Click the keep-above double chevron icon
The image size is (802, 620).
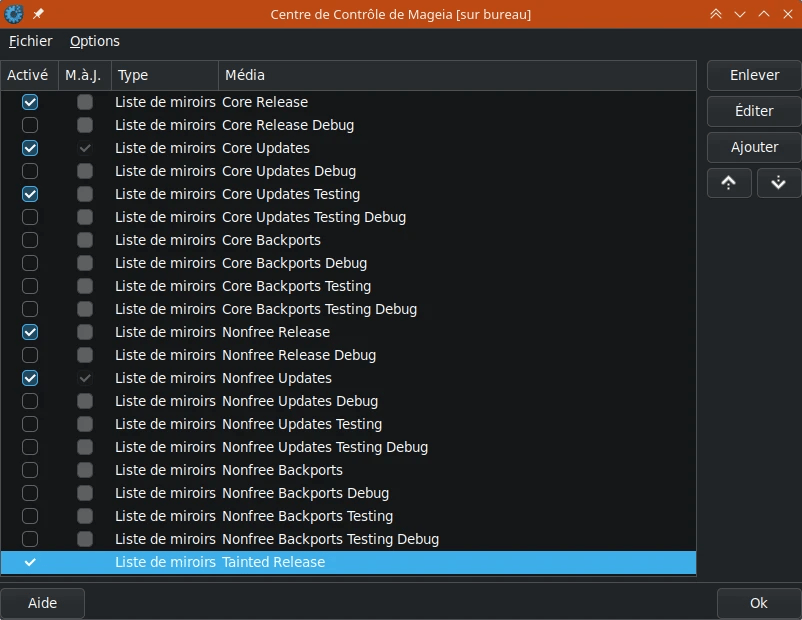point(716,14)
